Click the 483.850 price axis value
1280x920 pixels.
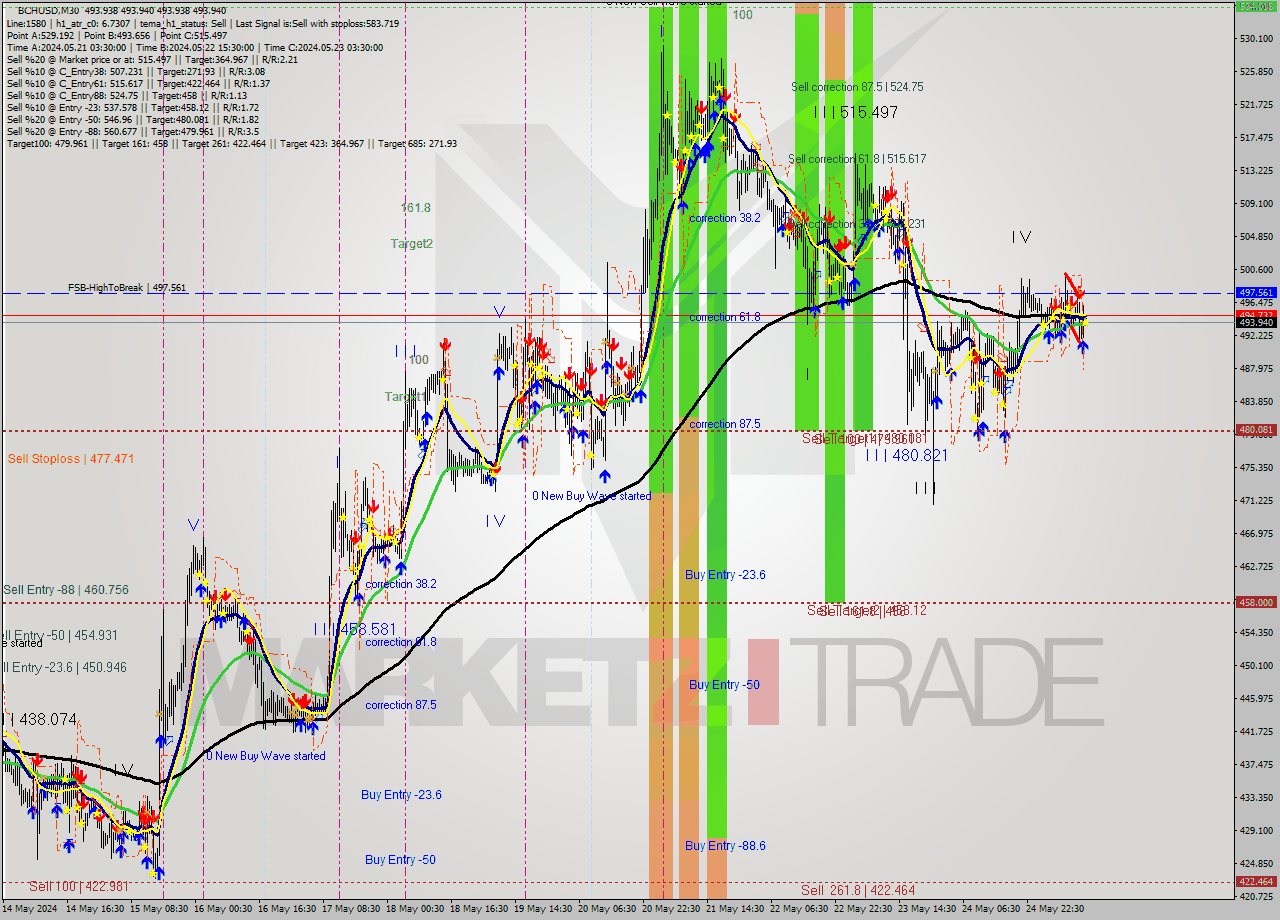1256,402
